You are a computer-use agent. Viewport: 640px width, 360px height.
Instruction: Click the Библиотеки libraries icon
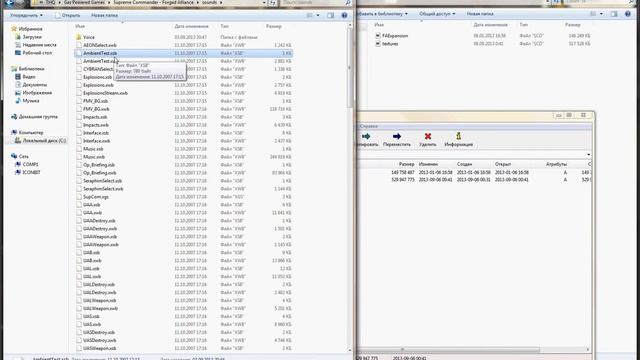[x=14, y=69]
